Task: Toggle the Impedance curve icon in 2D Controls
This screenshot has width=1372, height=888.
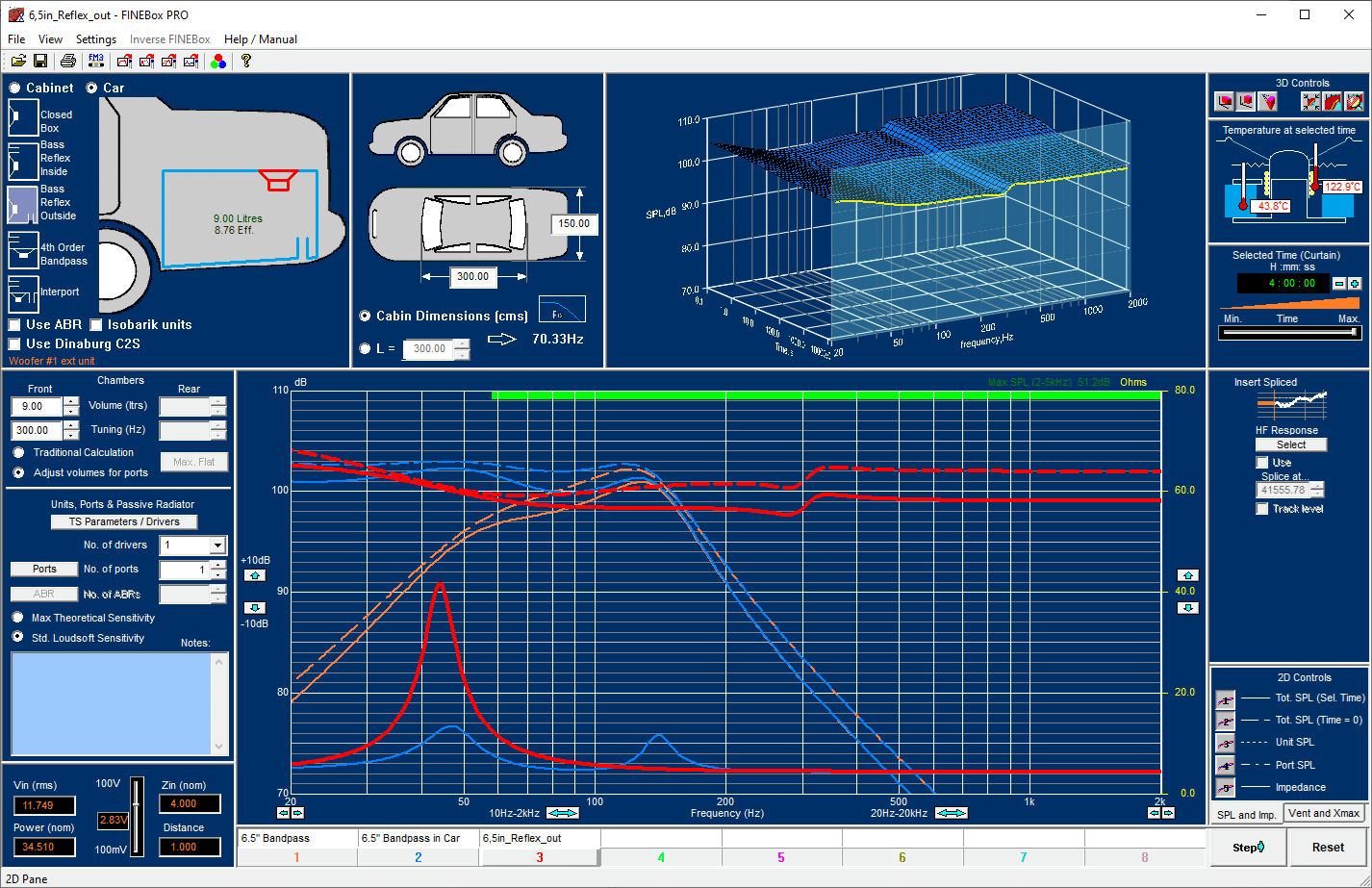Action: coord(1225,787)
